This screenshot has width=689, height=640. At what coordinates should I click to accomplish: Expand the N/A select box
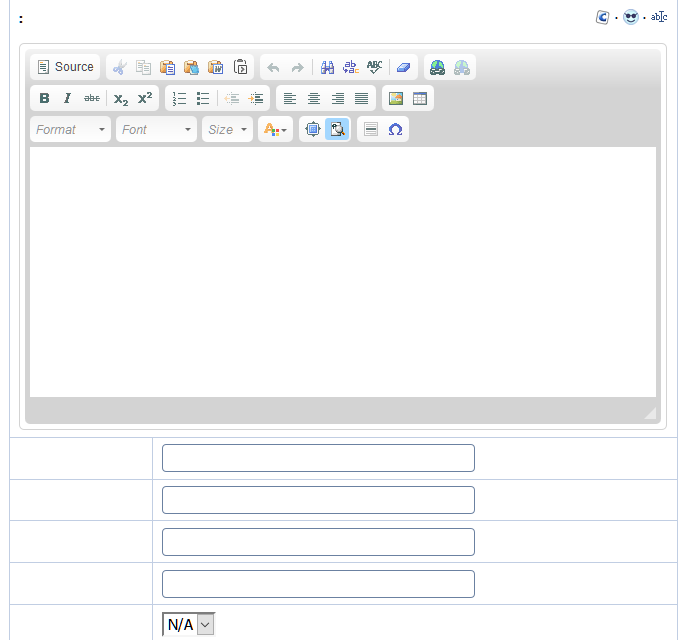click(189, 624)
